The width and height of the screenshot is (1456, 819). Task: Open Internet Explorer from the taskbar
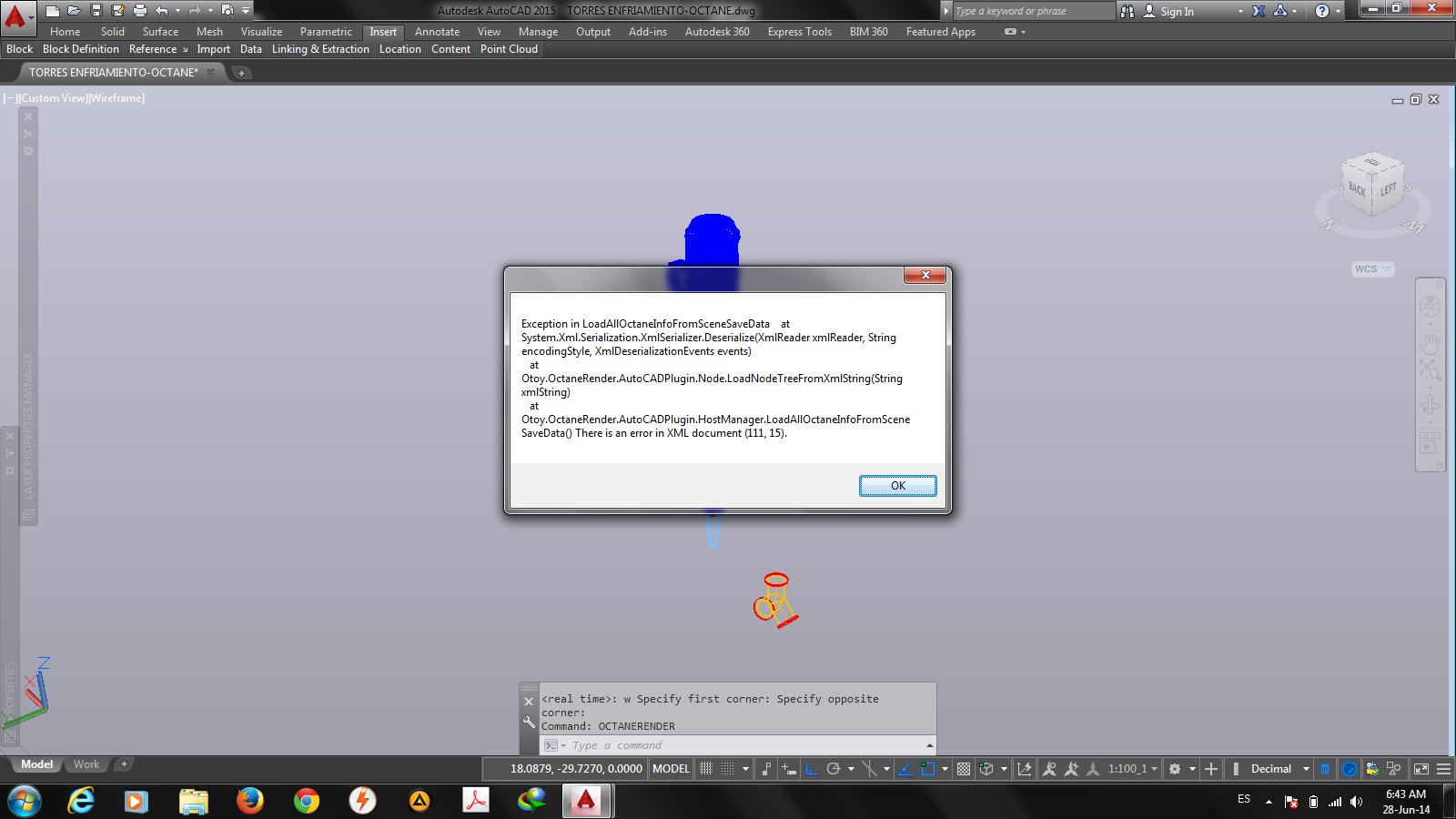coord(81,801)
